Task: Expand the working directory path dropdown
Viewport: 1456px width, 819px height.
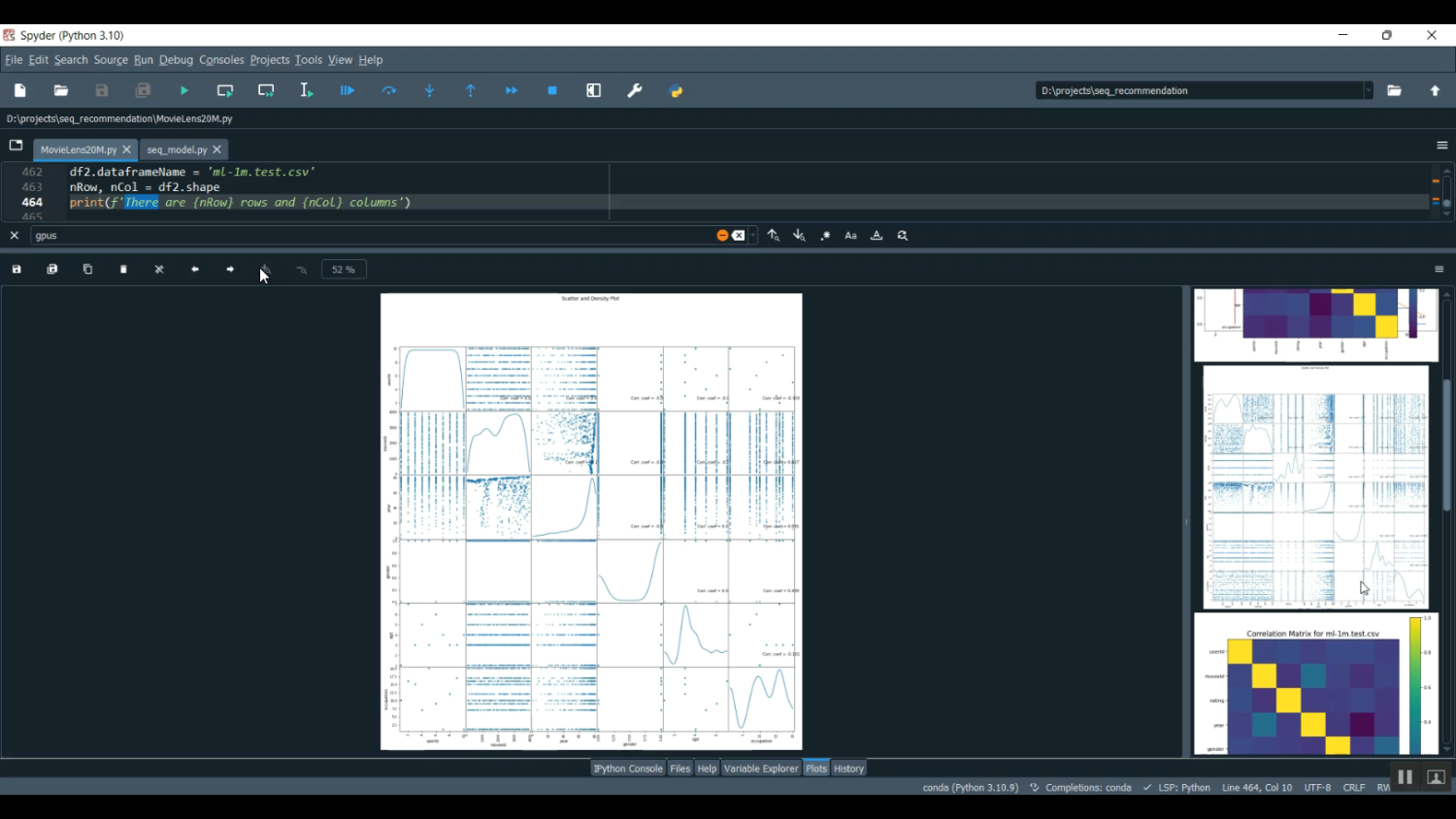Action: 1368,91
